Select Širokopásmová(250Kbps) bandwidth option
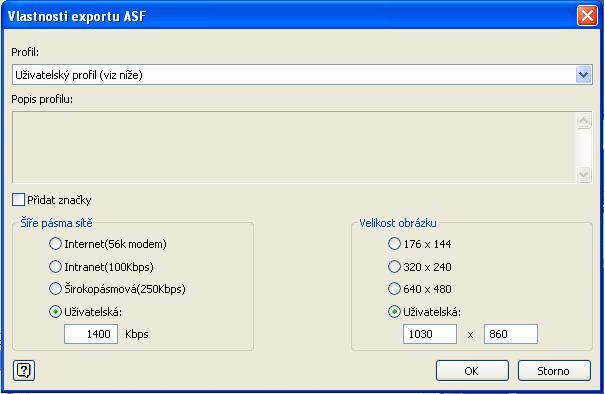This screenshot has width=605, height=394. click(55, 289)
